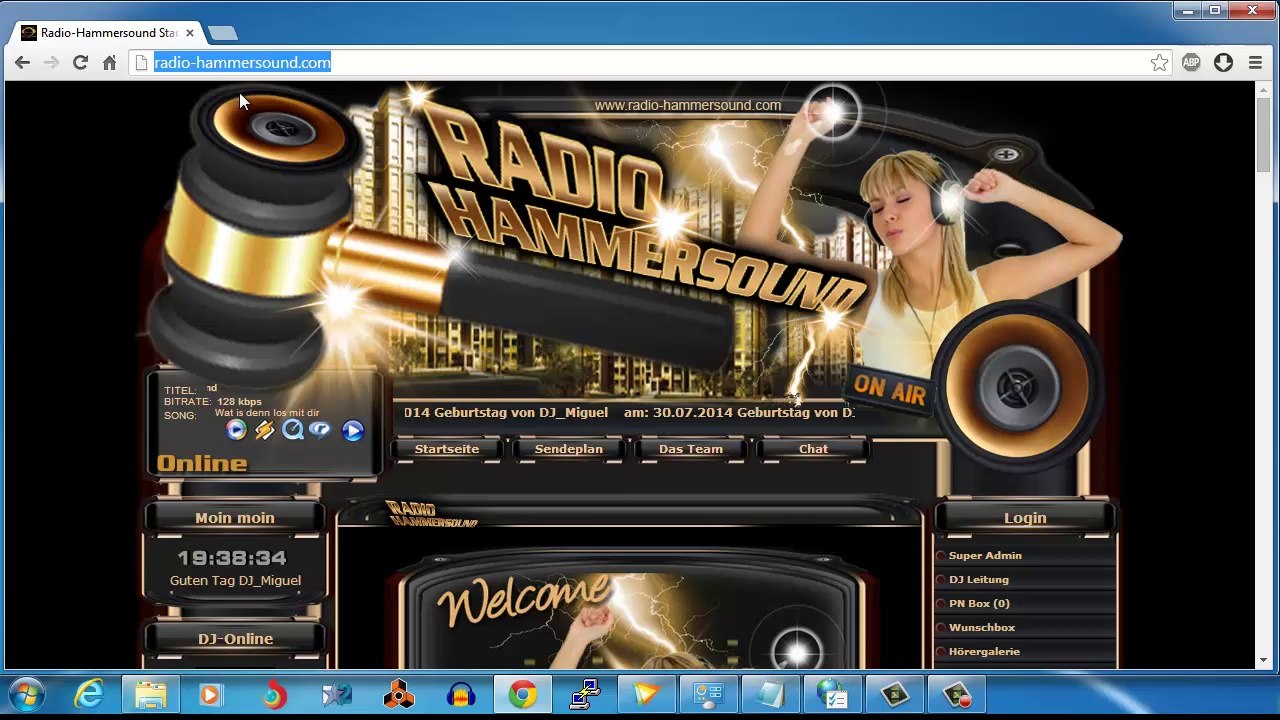Click the scrollbar down arrow
The height and width of the screenshot is (720, 1280).
pyautogui.click(x=1264, y=660)
